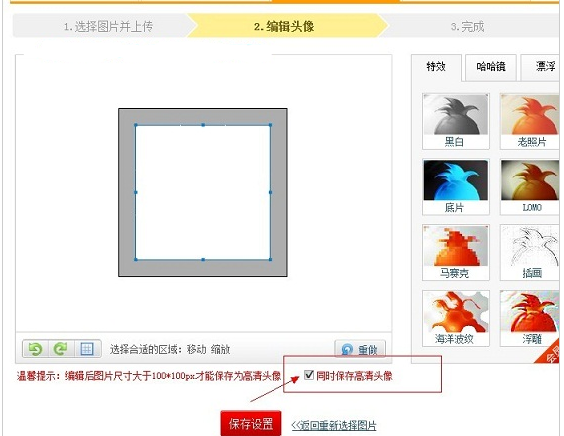Apply the 浮雕 emboss effect thumbnail

pyautogui.click(x=530, y=318)
